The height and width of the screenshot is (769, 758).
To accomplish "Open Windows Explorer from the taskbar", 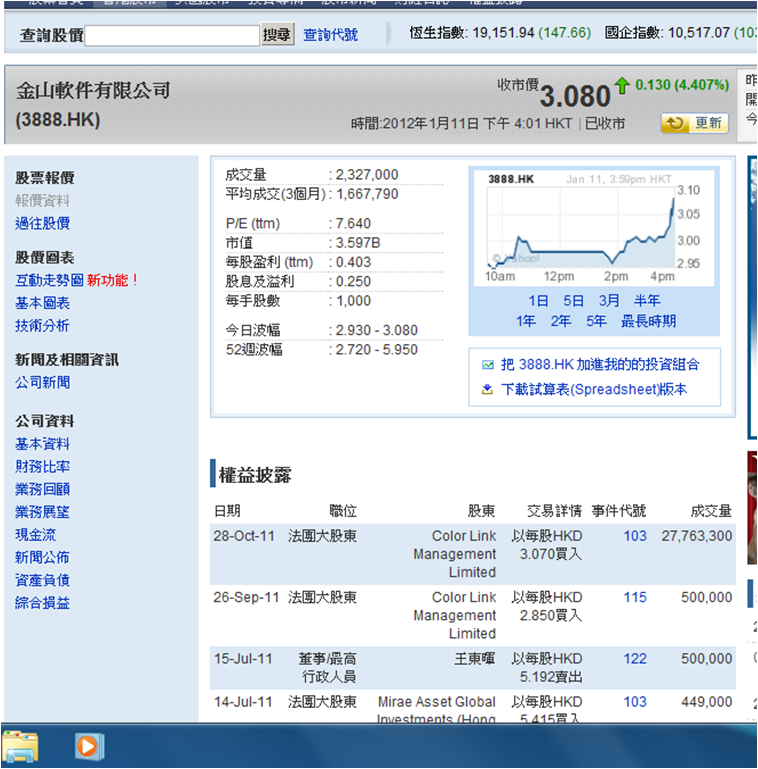I will pyautogui.click(x=20, y=746).
